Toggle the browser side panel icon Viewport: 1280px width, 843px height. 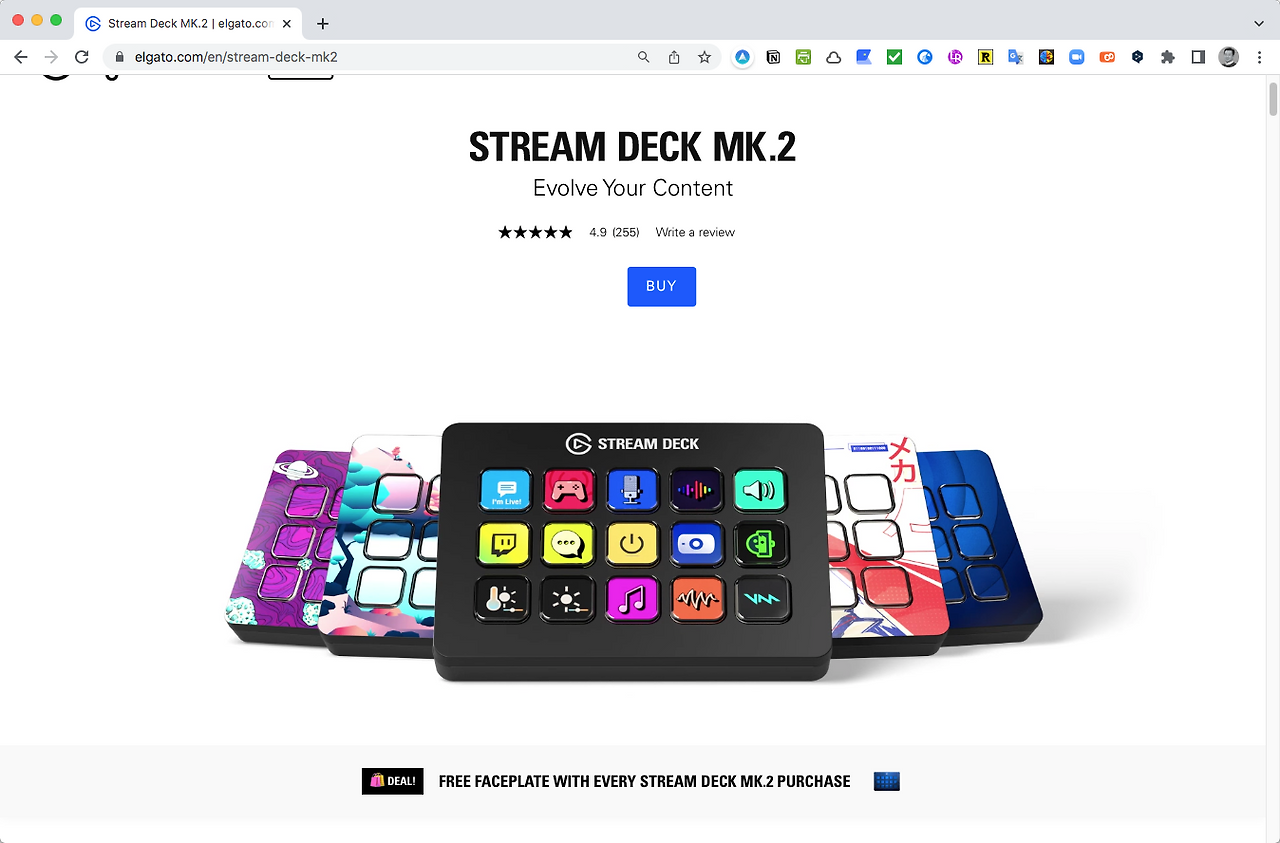[1198, 57]
